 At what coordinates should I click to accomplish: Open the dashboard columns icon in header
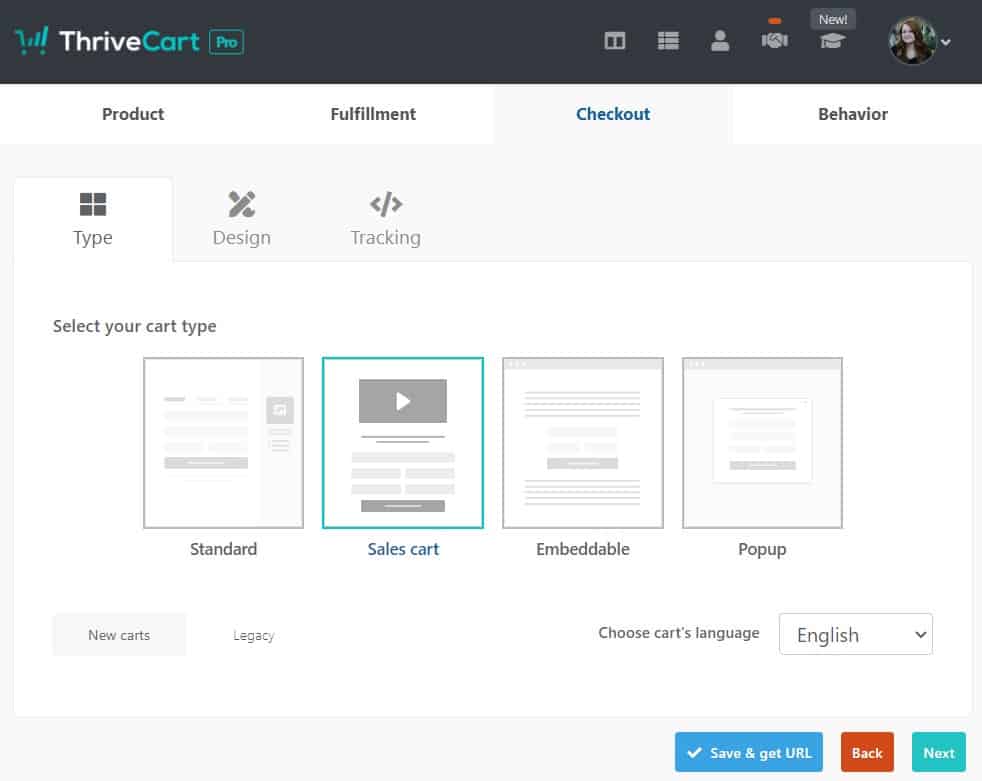[x=614, y=41]
